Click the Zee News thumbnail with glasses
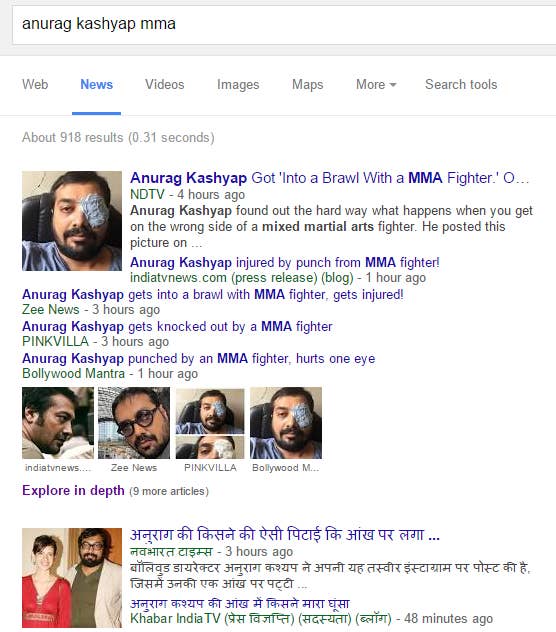This screenshot has height=632, width=556. click(x=134, y=423)
